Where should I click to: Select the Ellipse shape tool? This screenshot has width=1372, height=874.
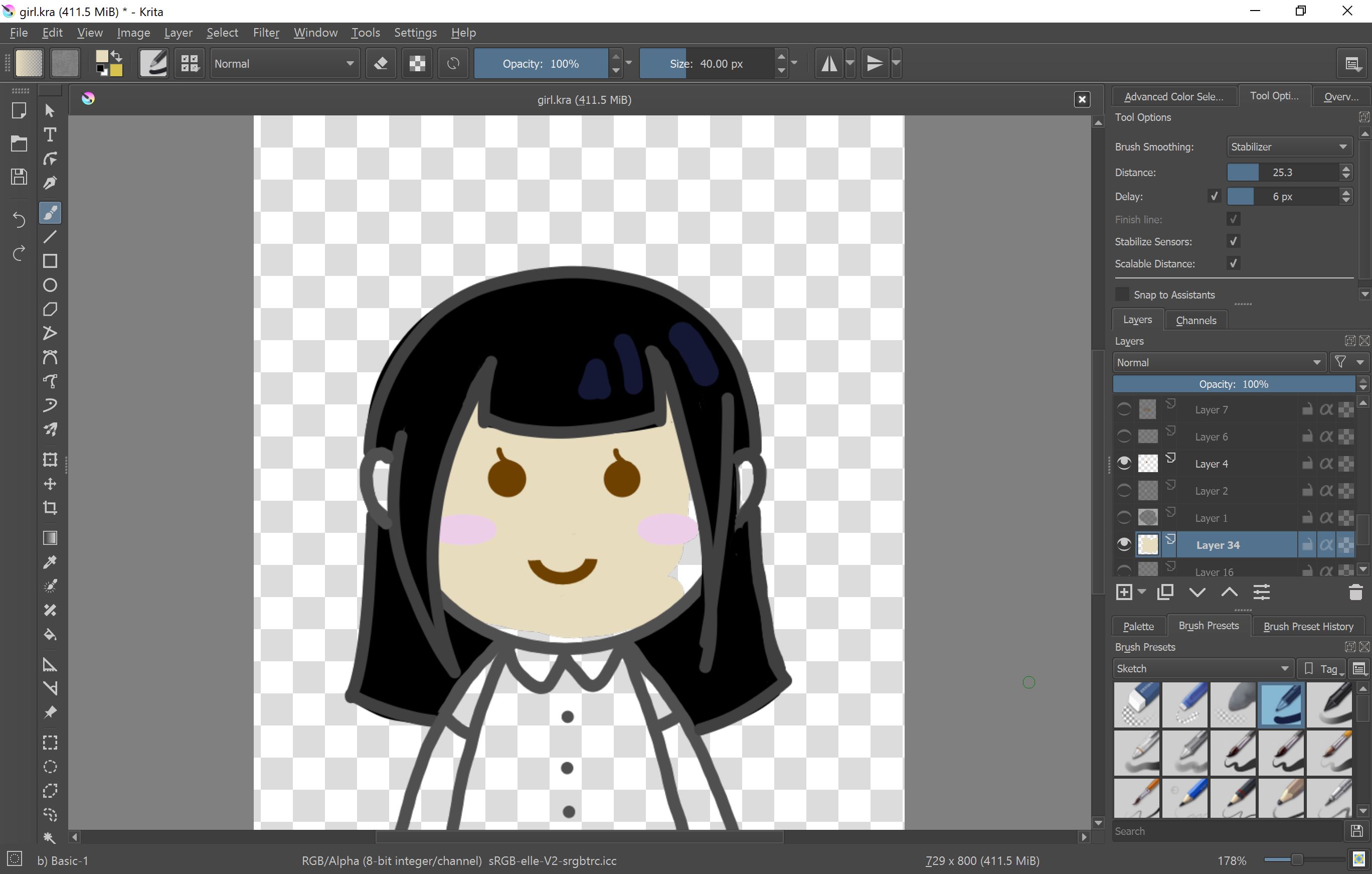coord(50,285)
